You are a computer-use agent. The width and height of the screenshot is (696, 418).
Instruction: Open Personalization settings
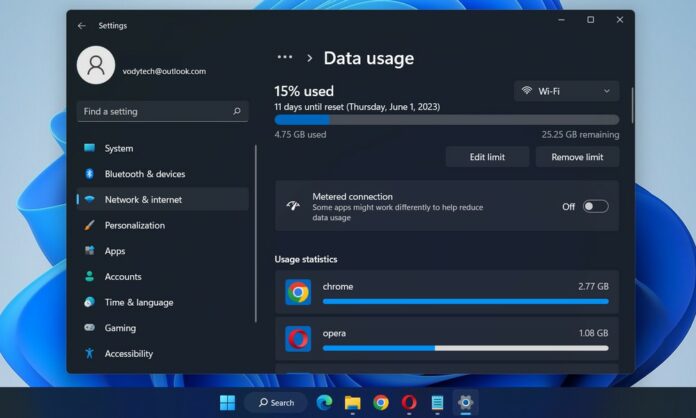[162, 225]
